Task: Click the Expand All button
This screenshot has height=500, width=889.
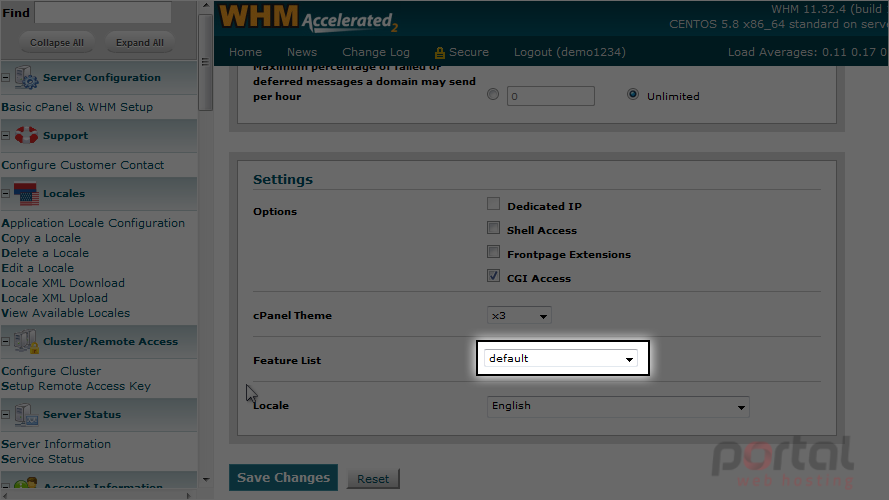Action: 139,43
